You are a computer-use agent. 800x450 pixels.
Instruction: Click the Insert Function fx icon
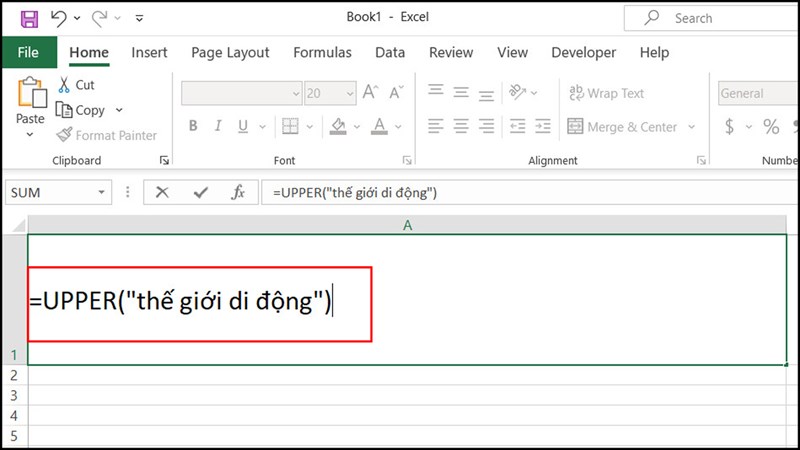[238, 192]
